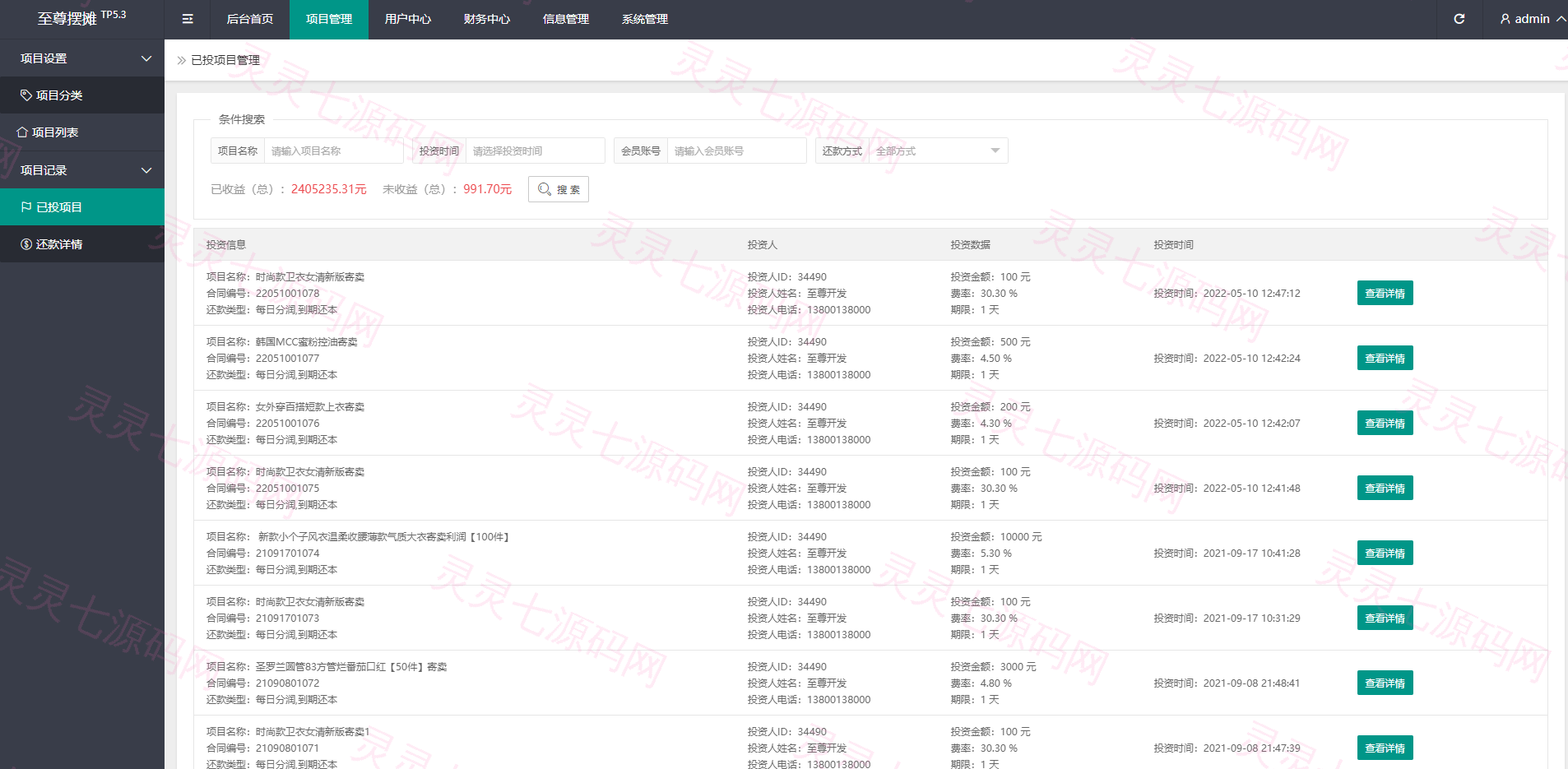View details for contract 22051001075
The height and width of the screenshot is (769, 1568).
[1385, 489]
